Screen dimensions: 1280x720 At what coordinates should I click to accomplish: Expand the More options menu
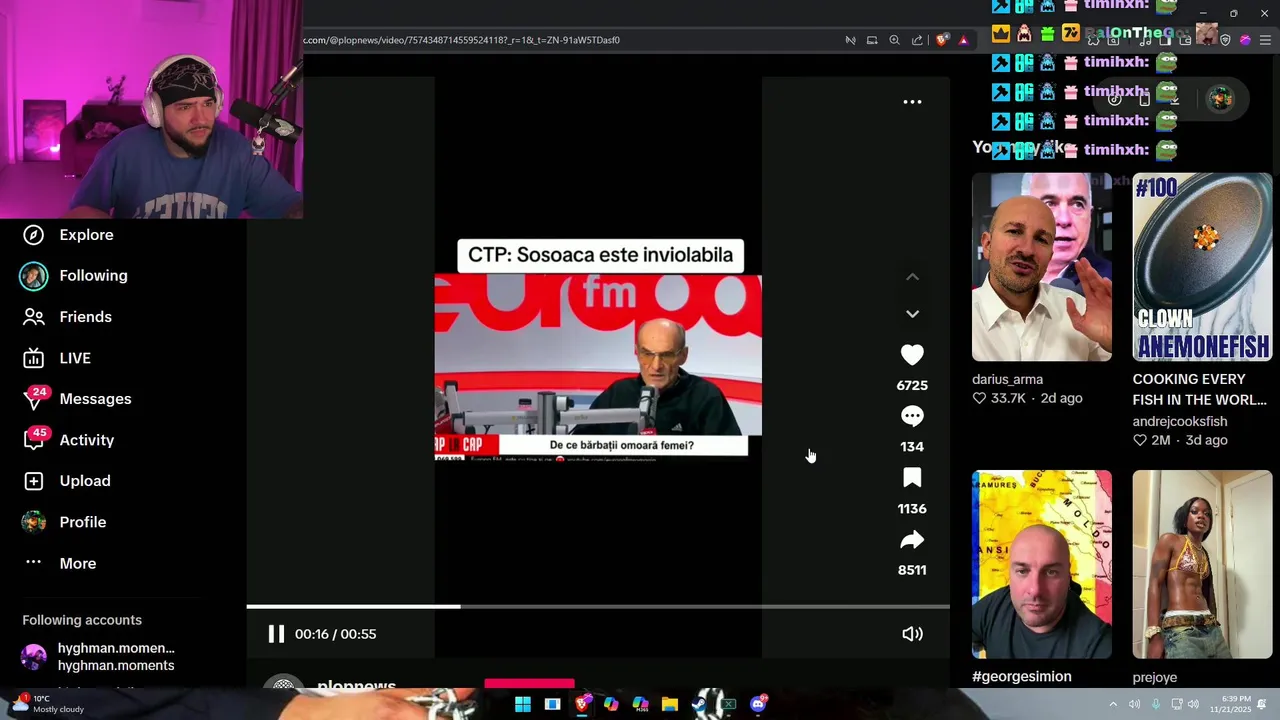pyautogui.click(x=77, y=563)
